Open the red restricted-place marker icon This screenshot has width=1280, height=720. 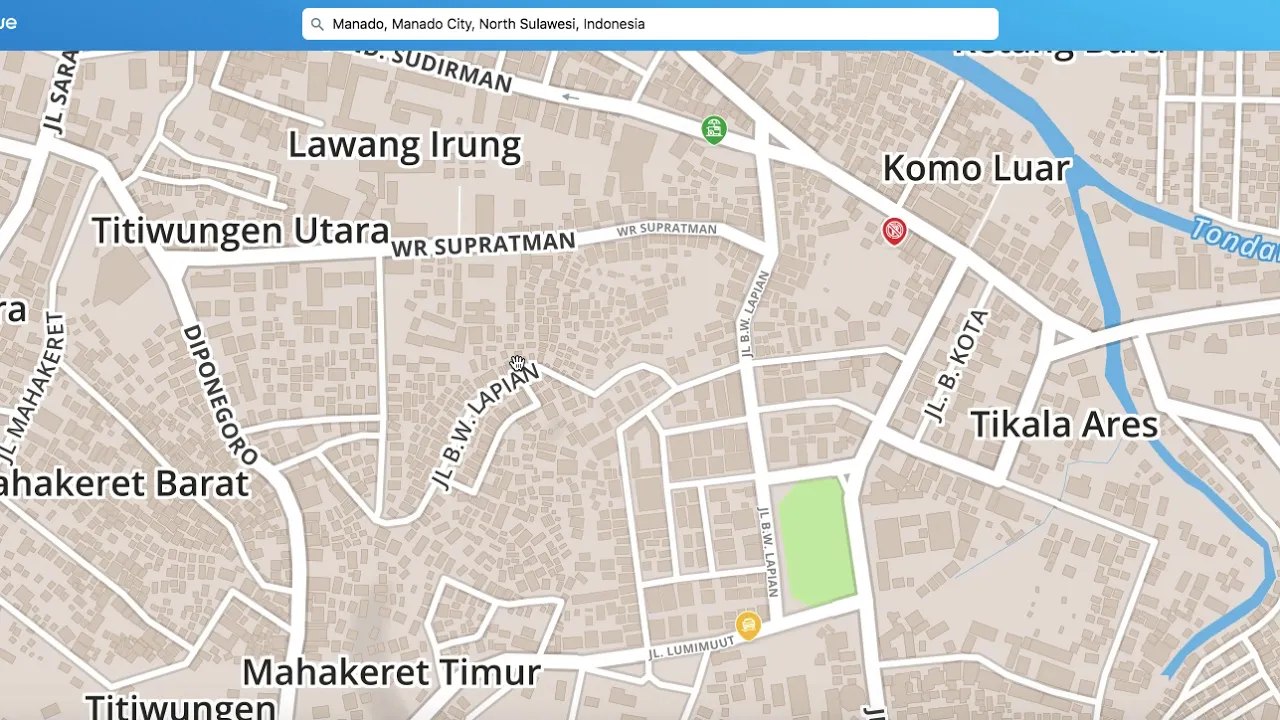894,231
